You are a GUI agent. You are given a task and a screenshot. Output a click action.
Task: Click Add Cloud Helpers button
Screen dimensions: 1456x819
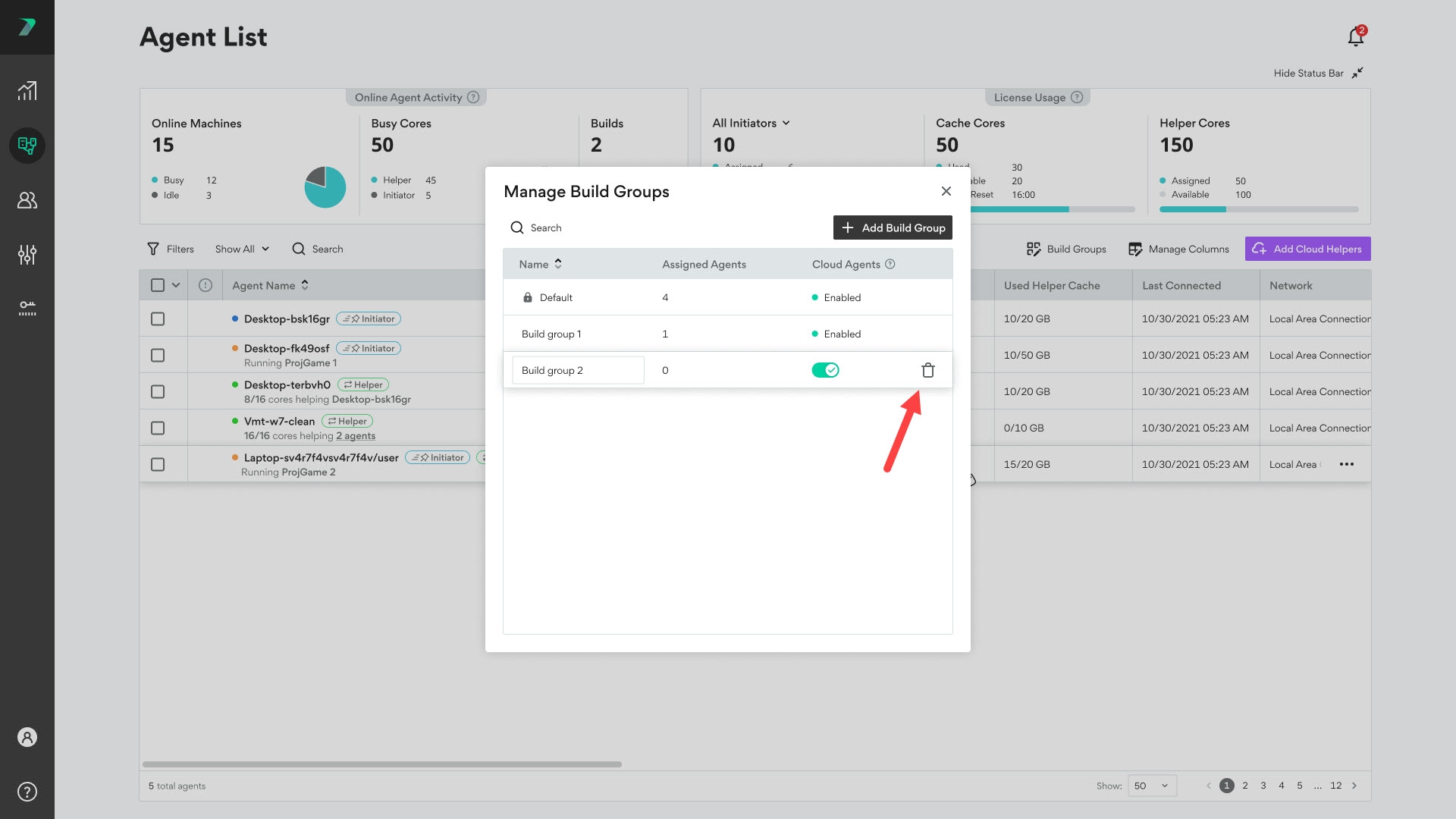[x=1307, y=249]
